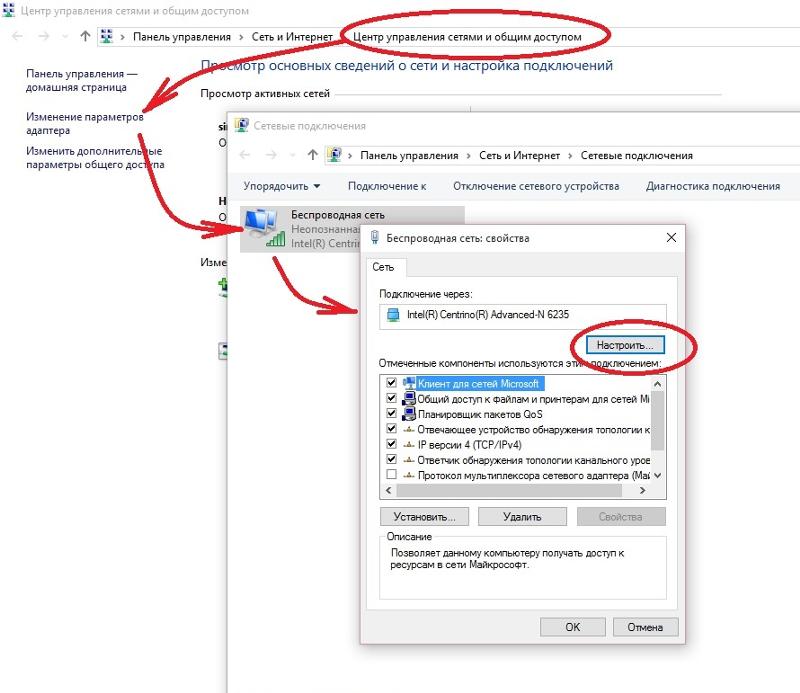800x693 pixels.
Task: Expand breadcrumb chevron after Панель управления in connections window
Action: pyautogui.click(x=468, y=156)
